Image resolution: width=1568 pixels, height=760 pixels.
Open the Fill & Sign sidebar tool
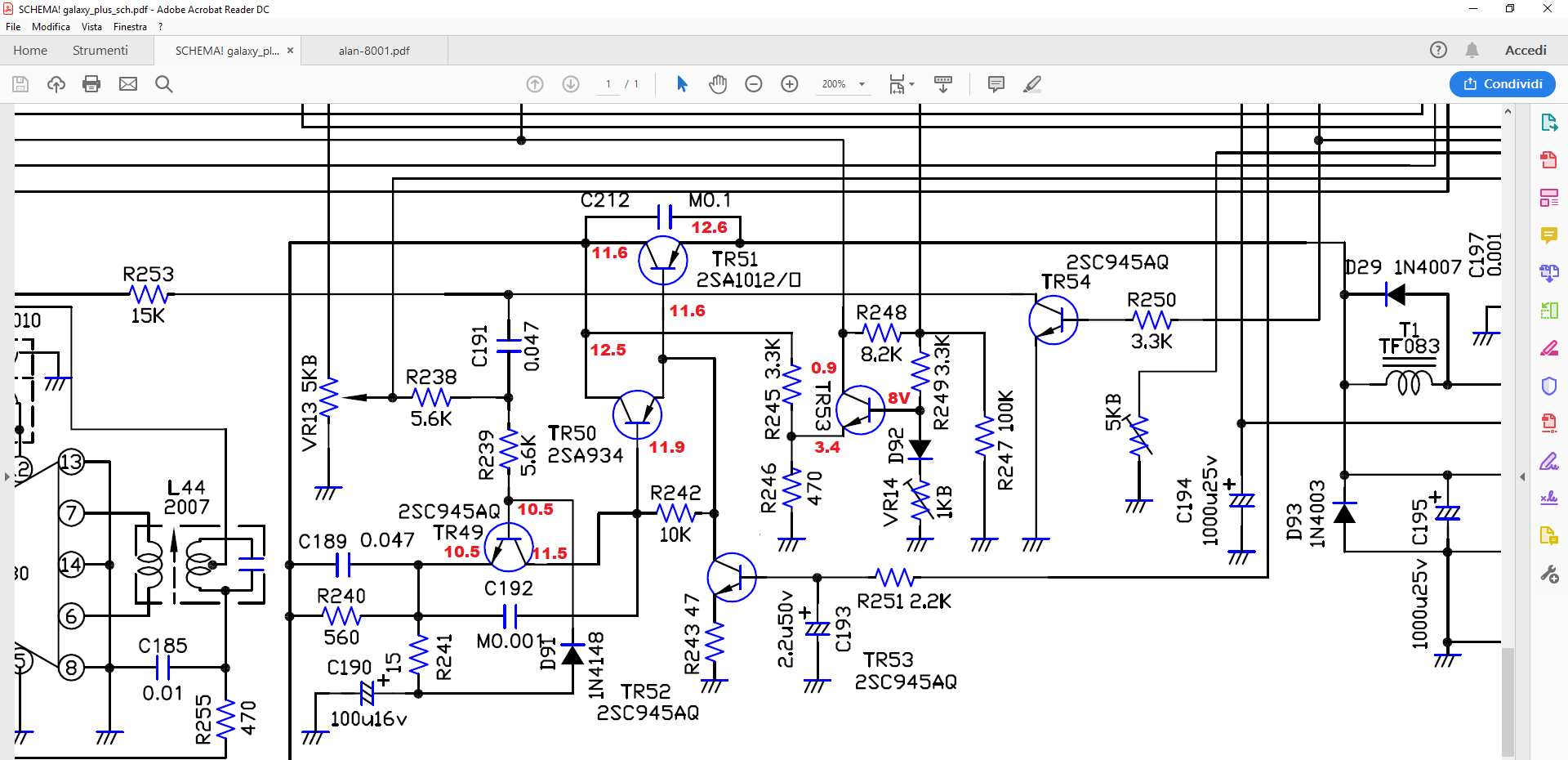[1548, 461]
